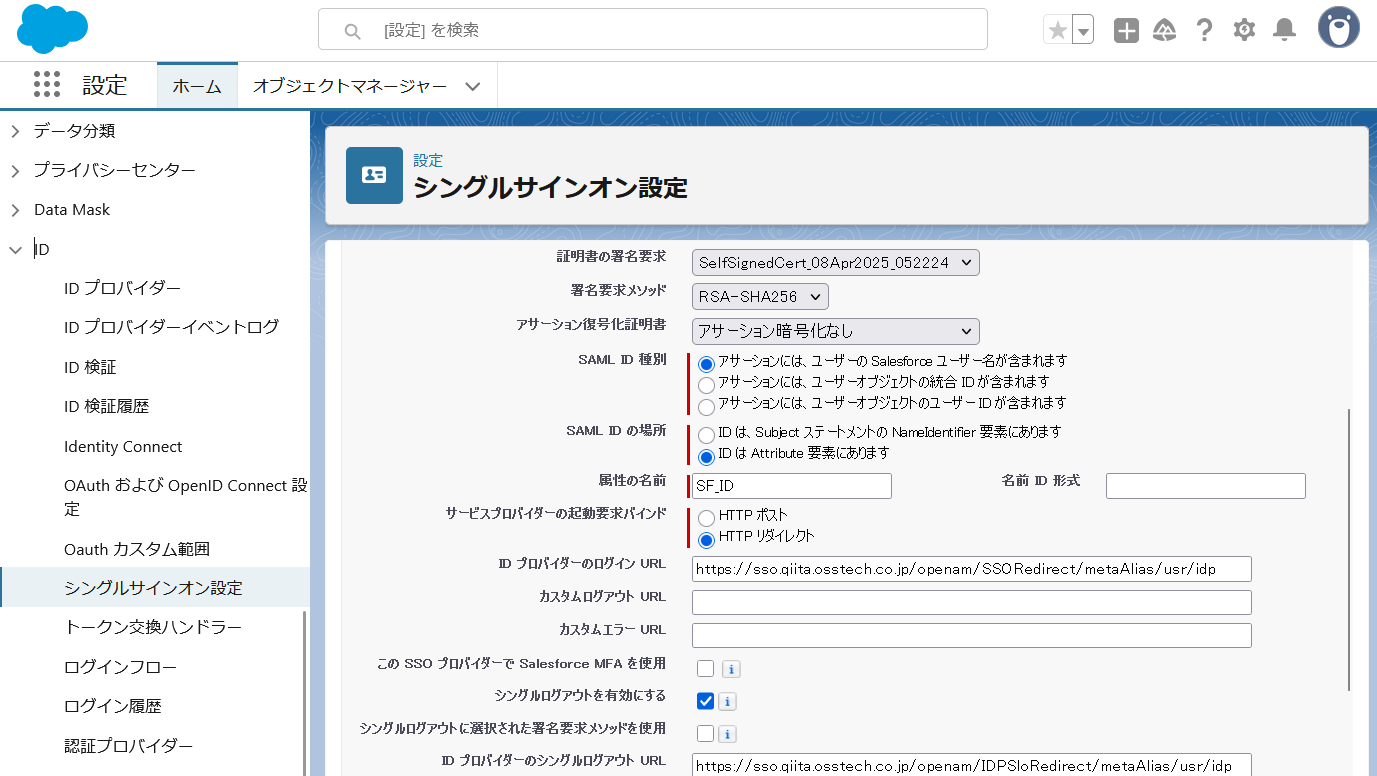The image size is (1377, 776).
Task: Click the single sign-on page header icon
Action: point(374,175)
